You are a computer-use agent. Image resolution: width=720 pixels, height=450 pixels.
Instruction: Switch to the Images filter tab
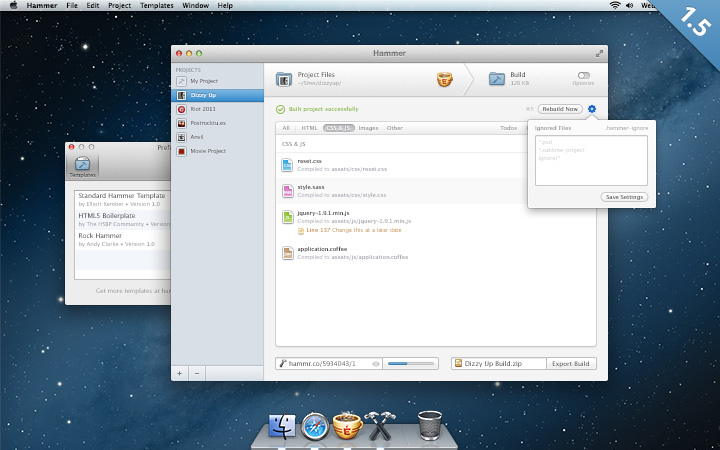pos(368,128)
